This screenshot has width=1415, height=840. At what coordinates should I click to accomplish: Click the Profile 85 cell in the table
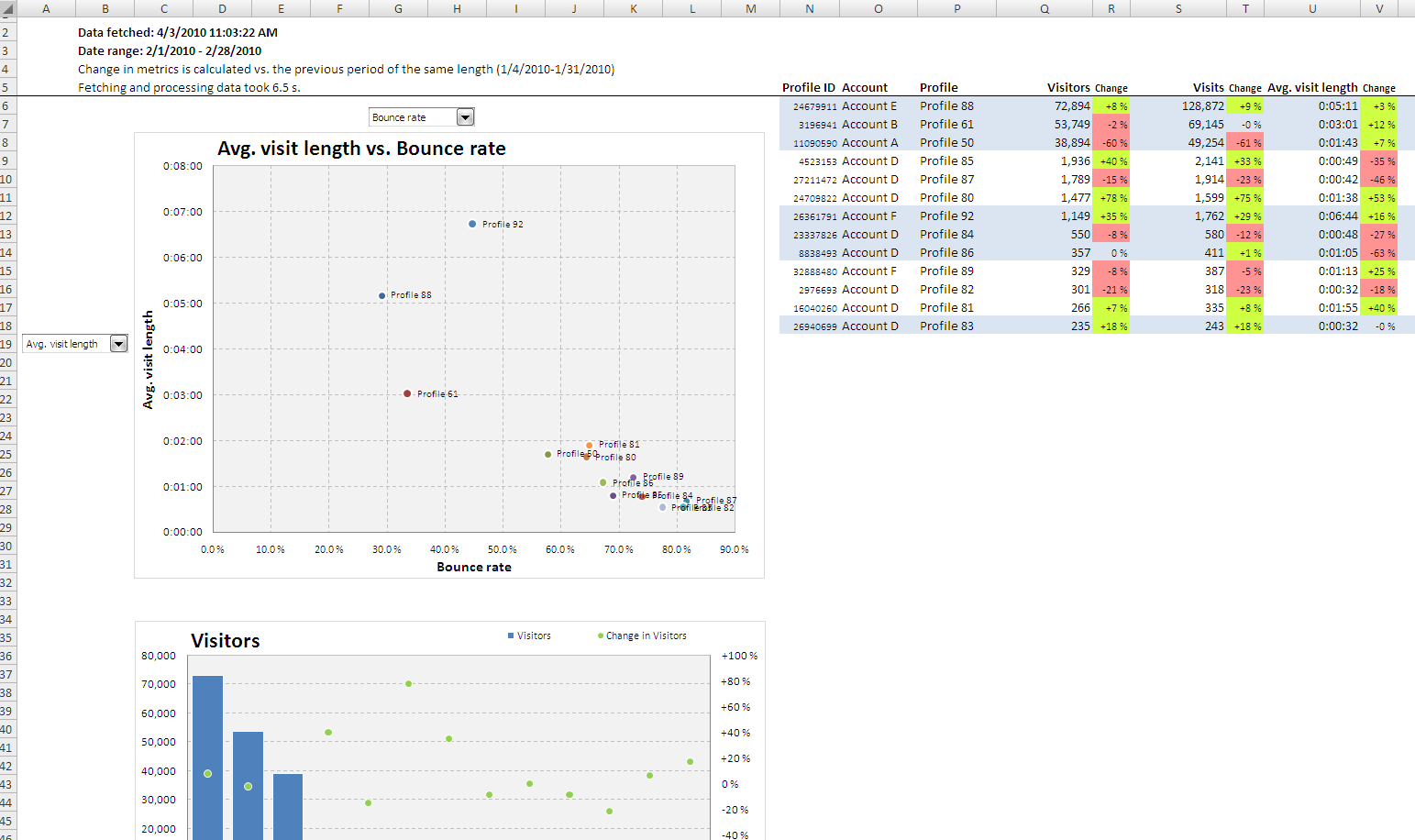click(946, 161)
